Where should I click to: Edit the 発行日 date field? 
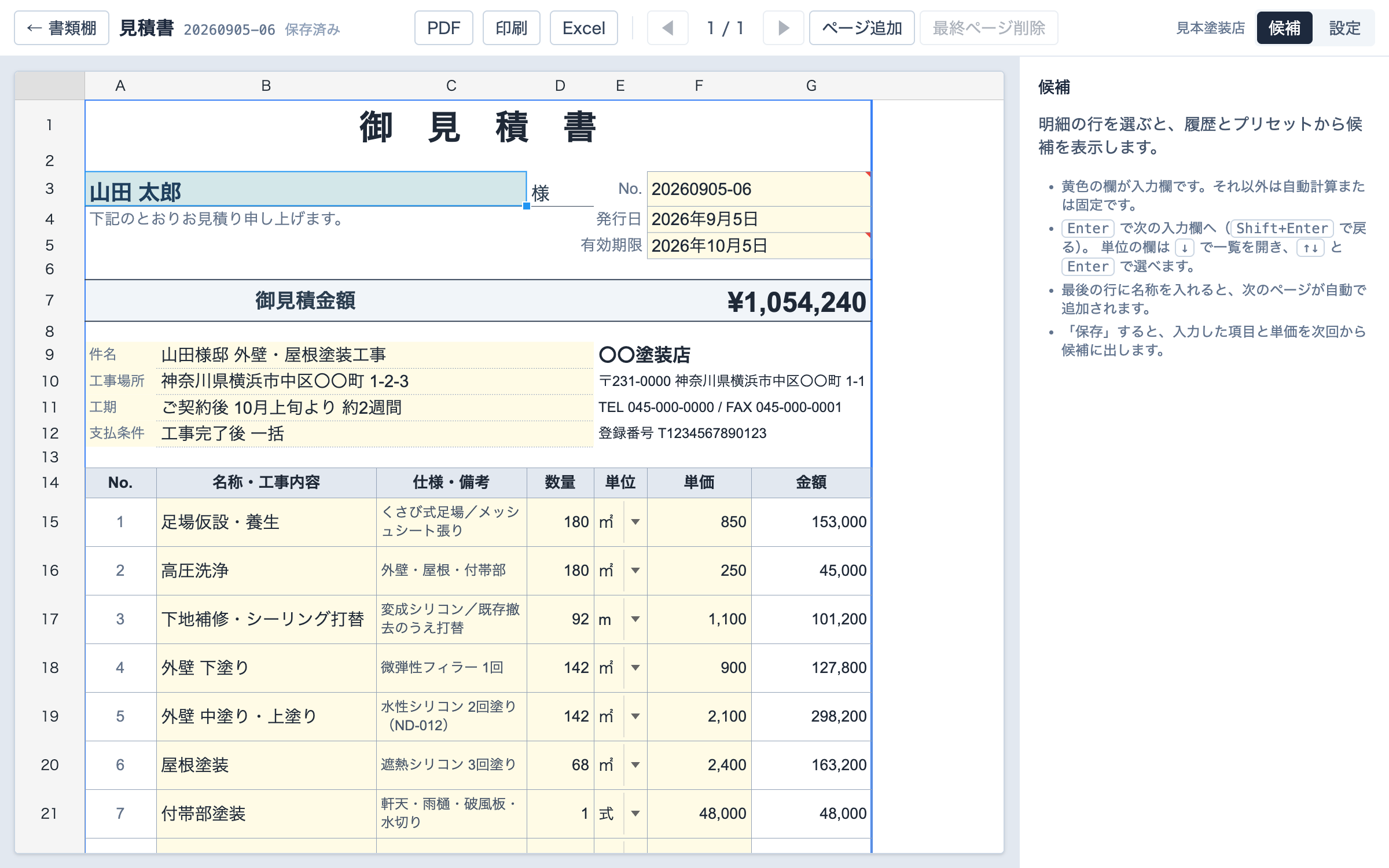pyautogui.click(x=759, y=219)
